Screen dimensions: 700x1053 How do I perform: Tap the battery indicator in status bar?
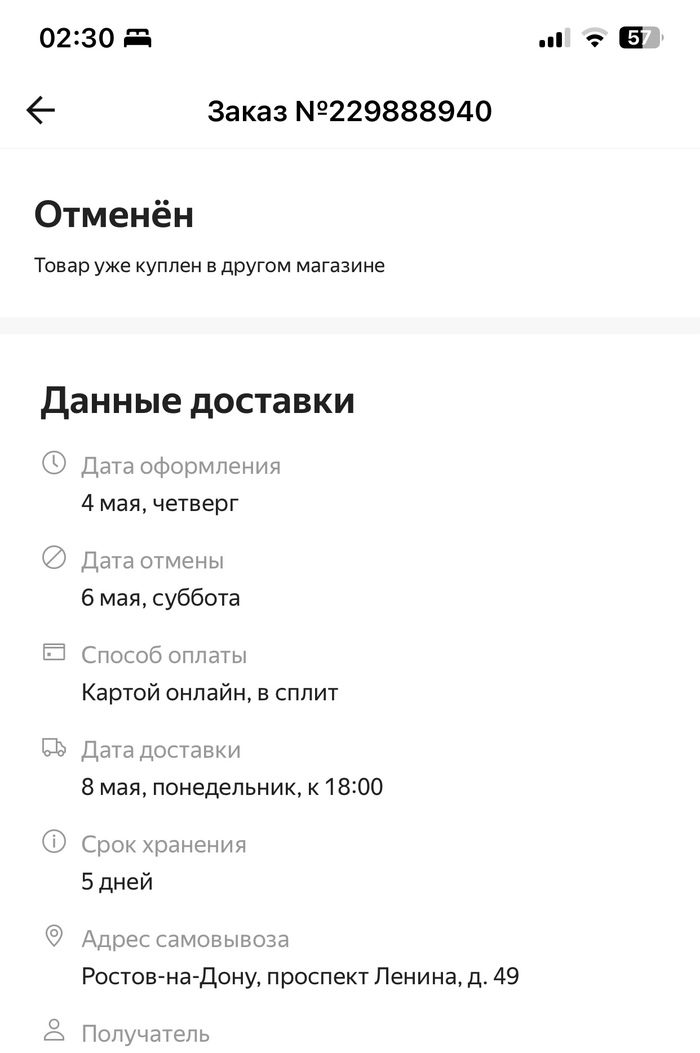tap(640, 39)
